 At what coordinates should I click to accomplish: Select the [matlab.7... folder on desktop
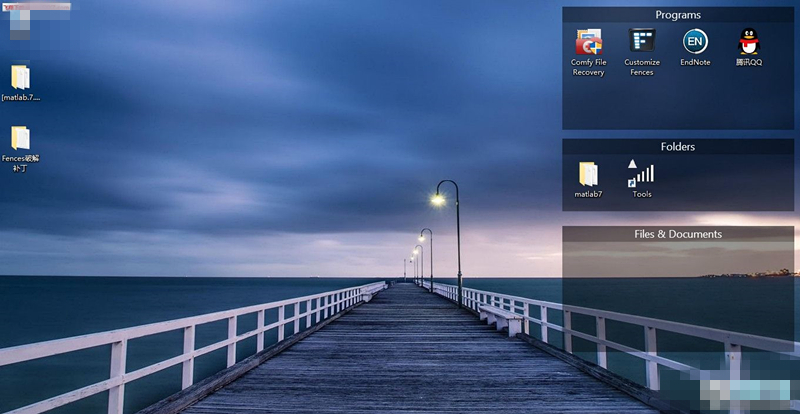pos(20,78)
